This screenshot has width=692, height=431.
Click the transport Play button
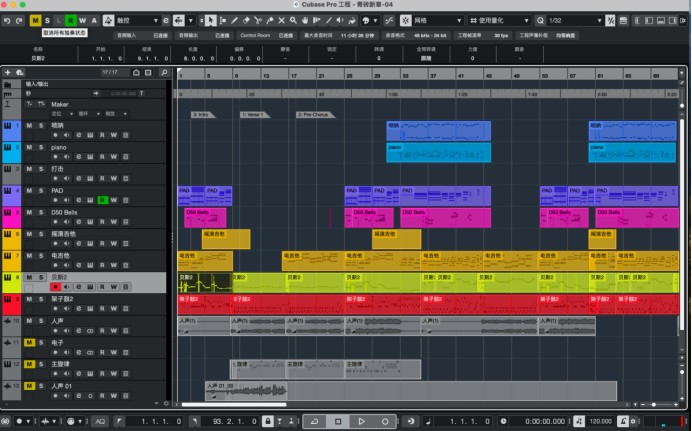(361, 421)
